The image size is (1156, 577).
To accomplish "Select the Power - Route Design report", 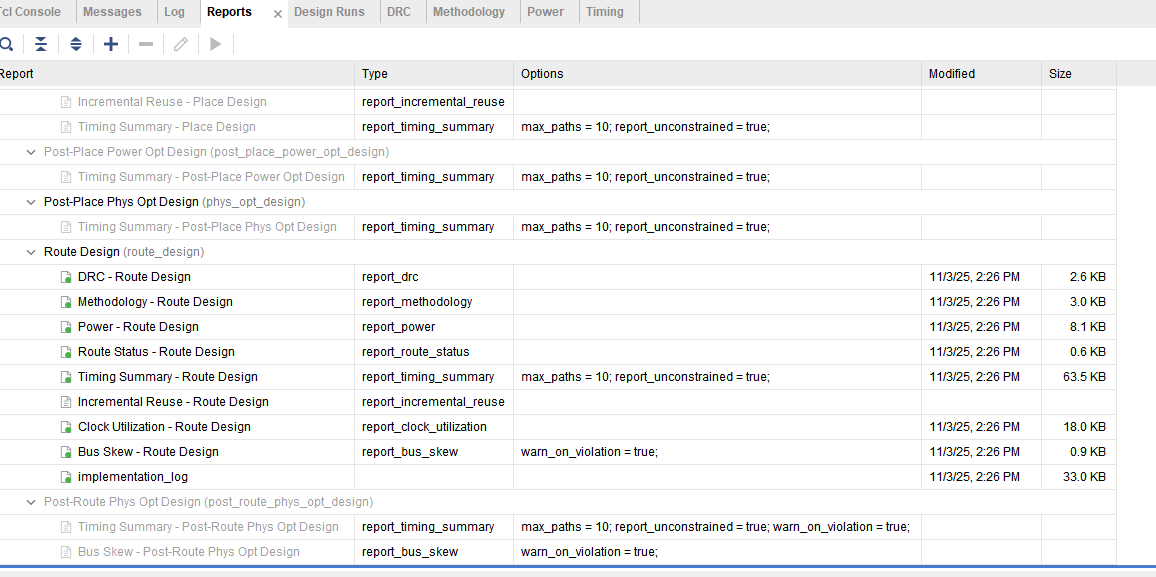I will tap(138, 327).
